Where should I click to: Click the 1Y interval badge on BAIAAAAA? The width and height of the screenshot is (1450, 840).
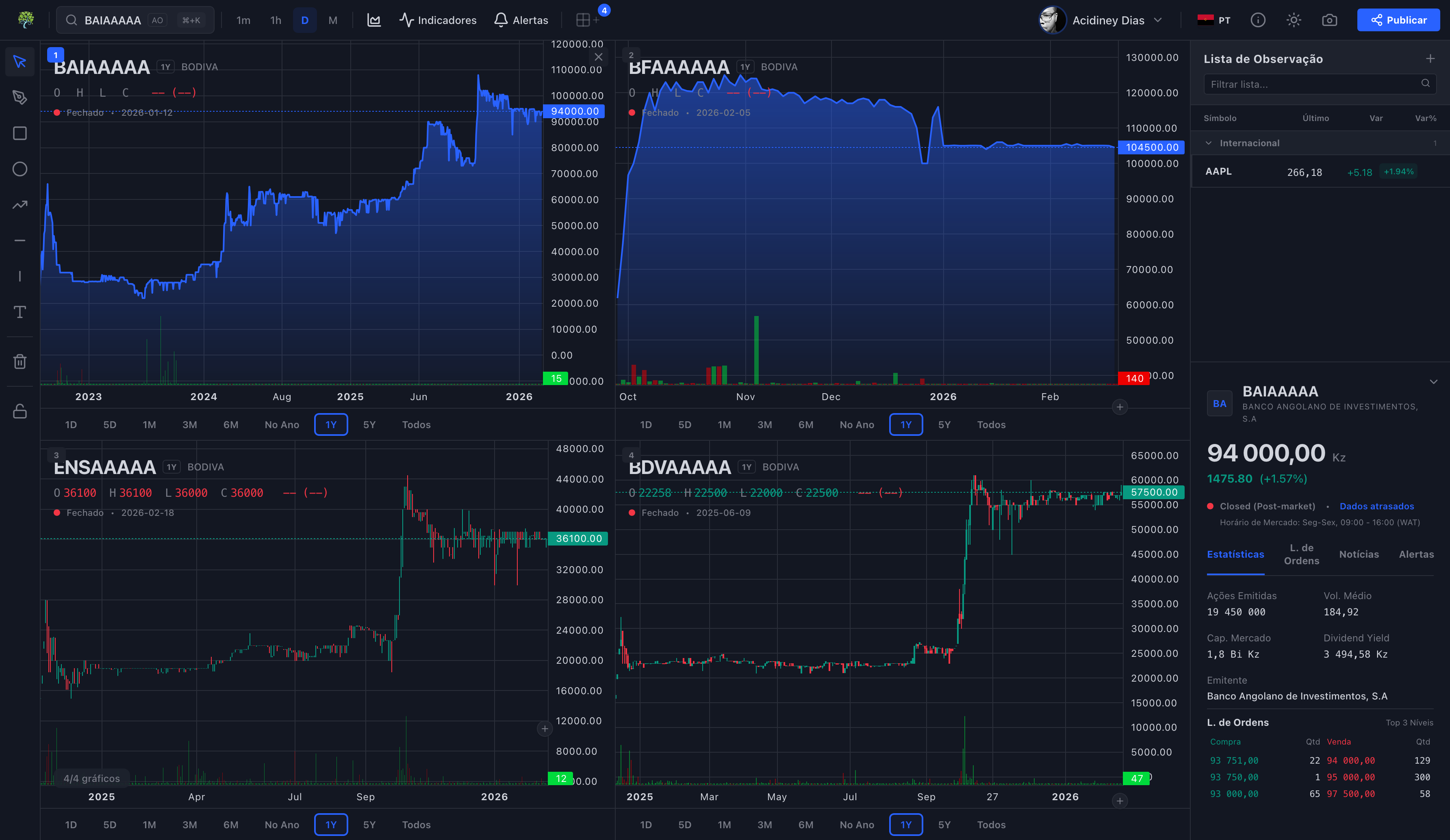[166, 67]
